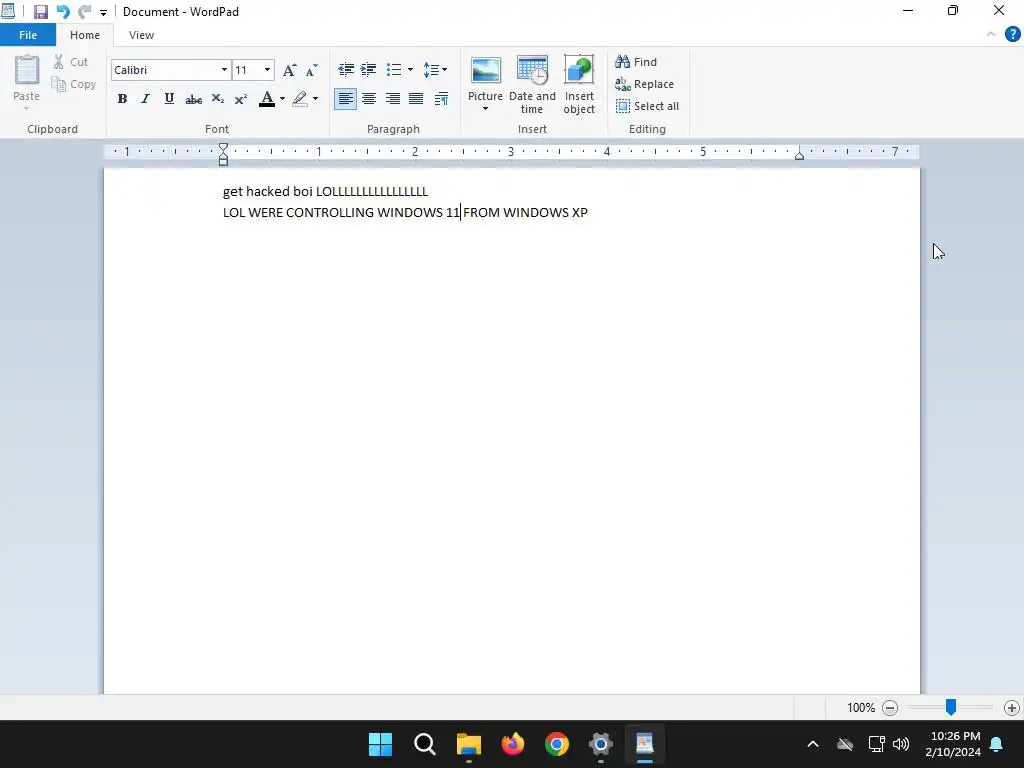
Task: Open taskbar Search
Action: click(x=424, y=744)
